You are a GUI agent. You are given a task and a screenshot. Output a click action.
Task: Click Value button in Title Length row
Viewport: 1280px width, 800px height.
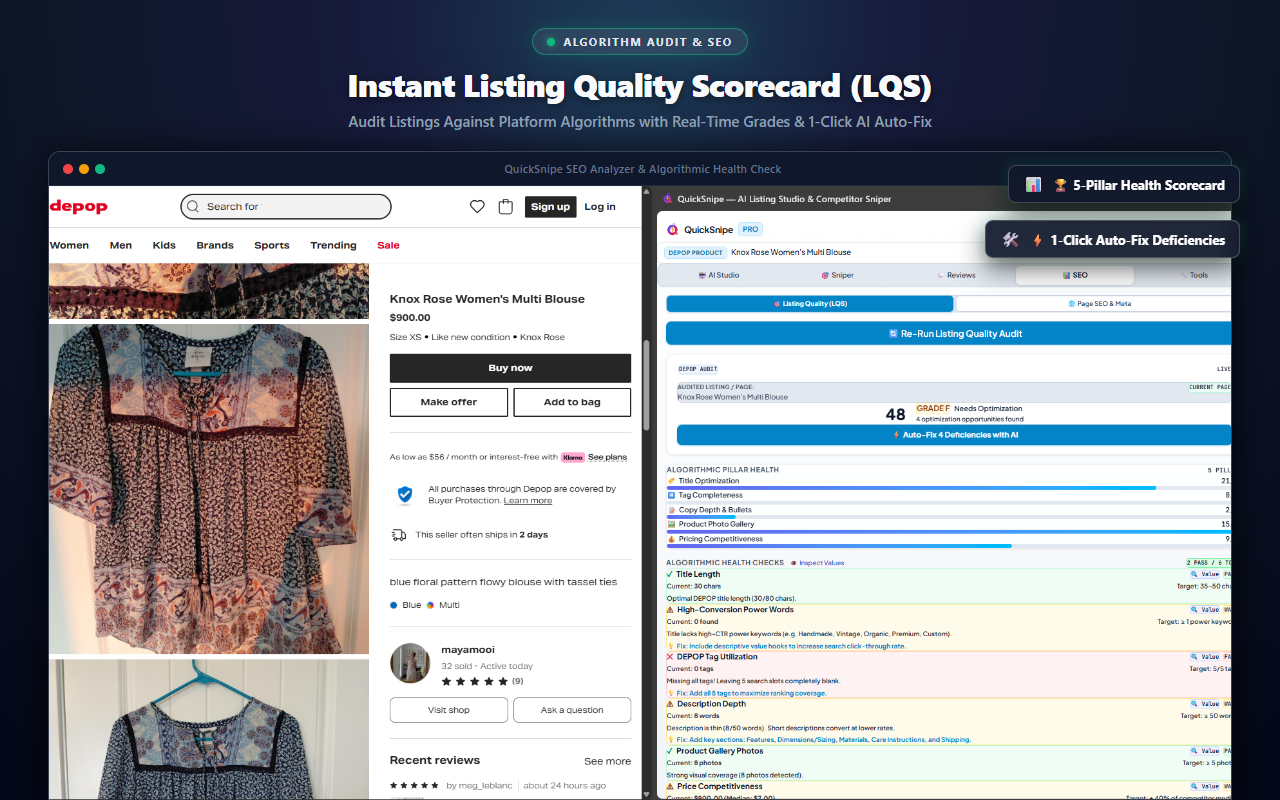(1205, 575)
